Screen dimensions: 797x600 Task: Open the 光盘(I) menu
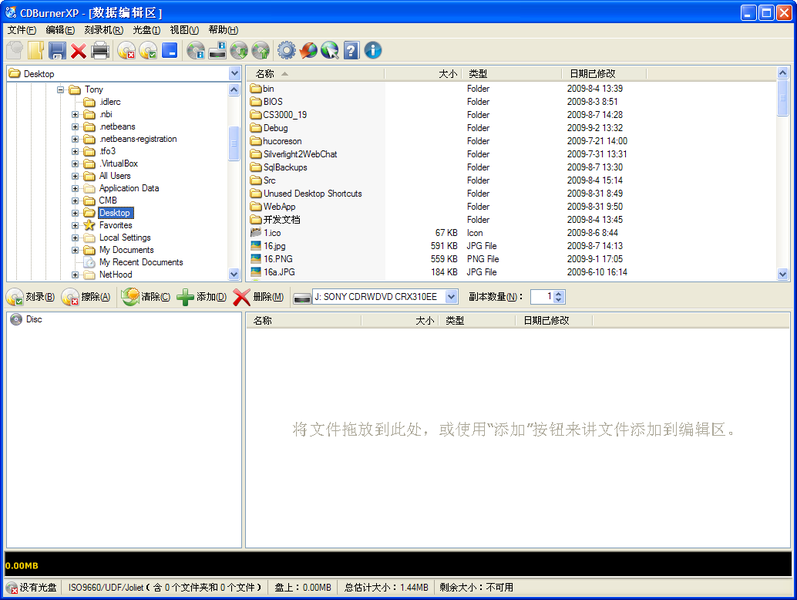(x=147, y=30)
